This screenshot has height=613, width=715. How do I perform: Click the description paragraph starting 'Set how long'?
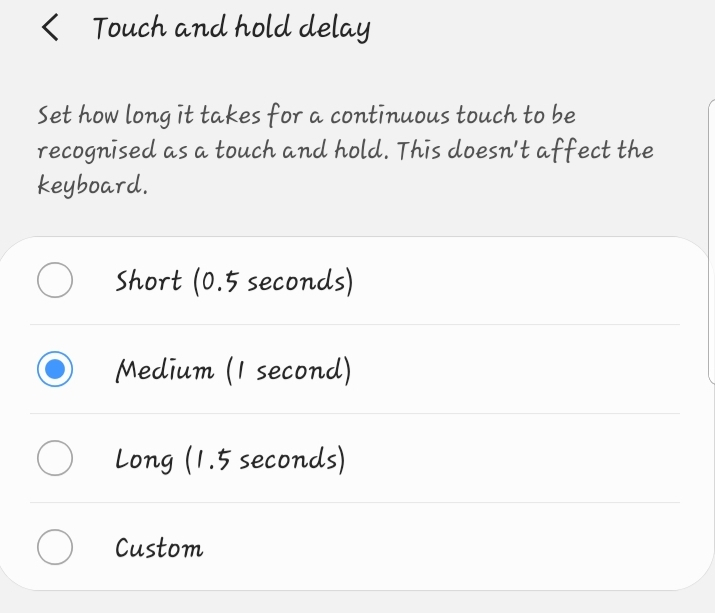pyautogui.click(x=345, y=150)
